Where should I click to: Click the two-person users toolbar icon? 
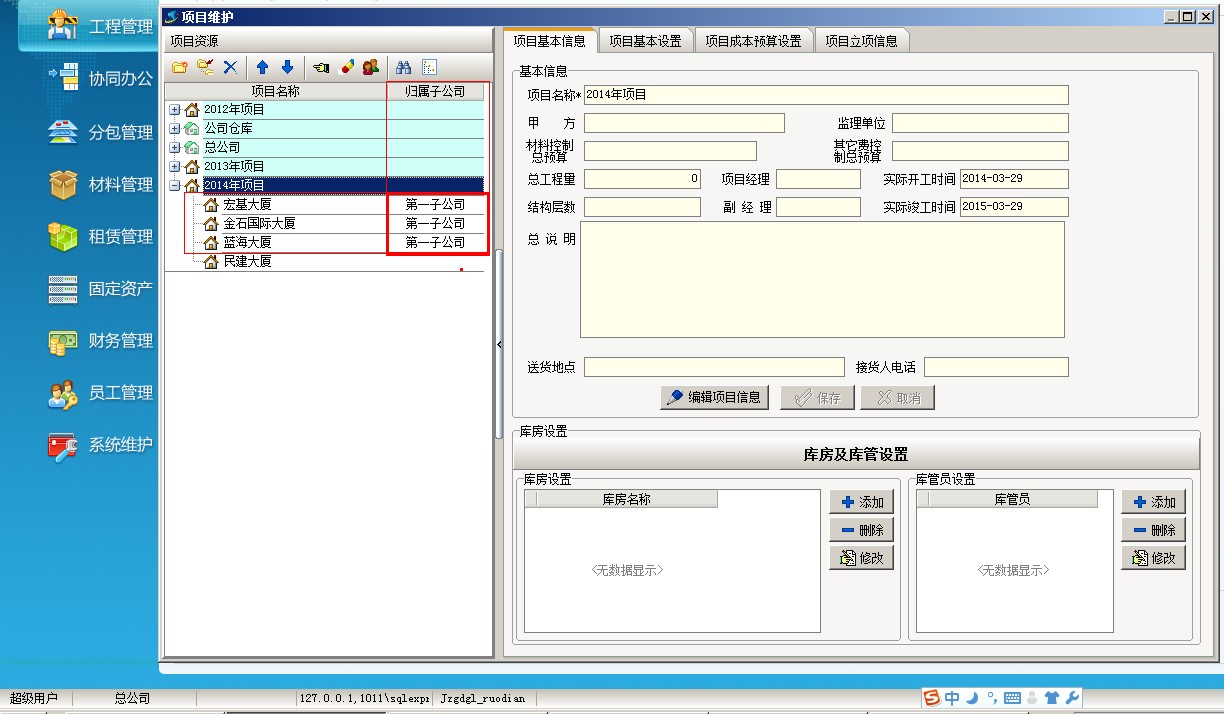coord(371,67)
